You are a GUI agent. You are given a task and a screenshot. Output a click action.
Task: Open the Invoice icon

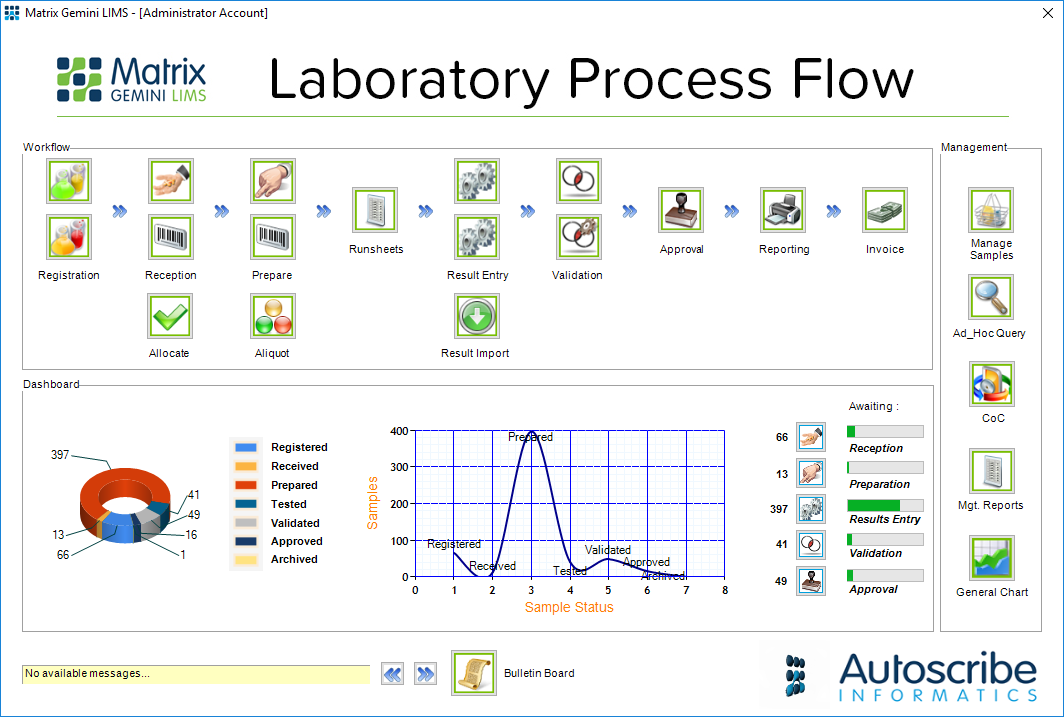click(x=884, y=210)
